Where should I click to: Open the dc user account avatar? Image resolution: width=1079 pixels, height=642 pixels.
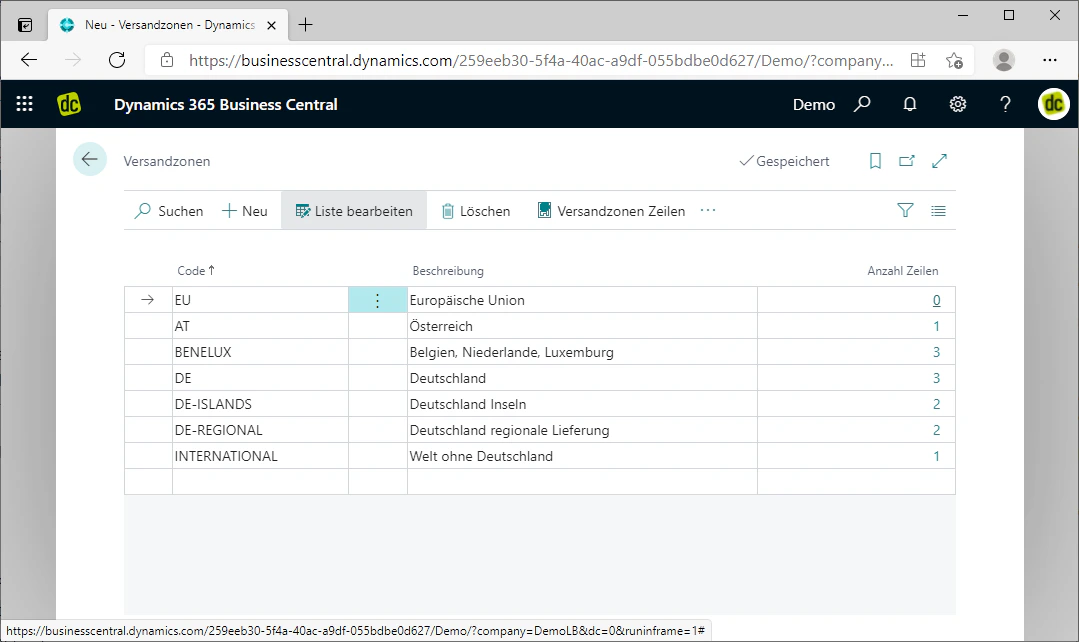[1054, 104]
